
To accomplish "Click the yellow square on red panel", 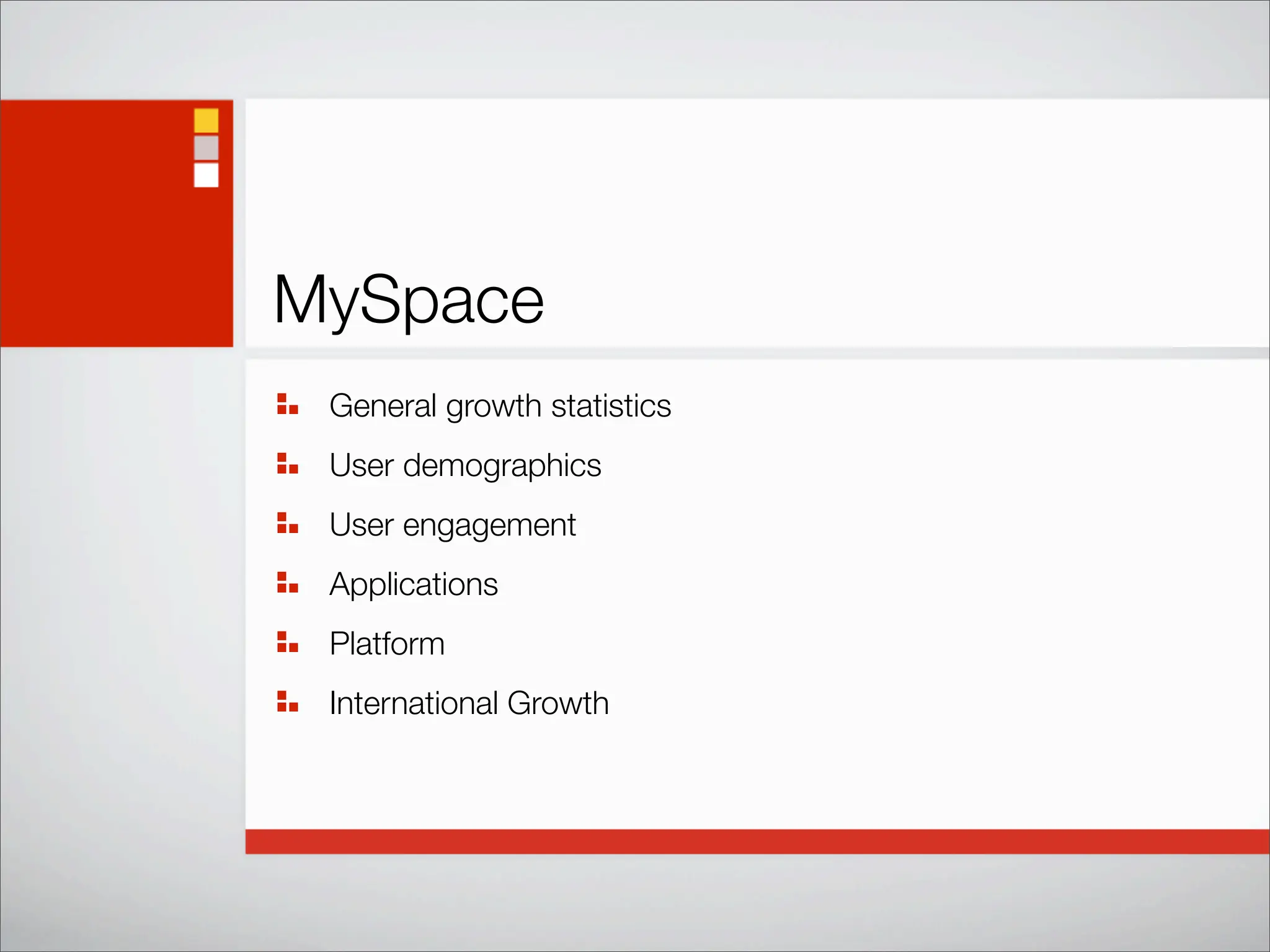I will point(206,120).
